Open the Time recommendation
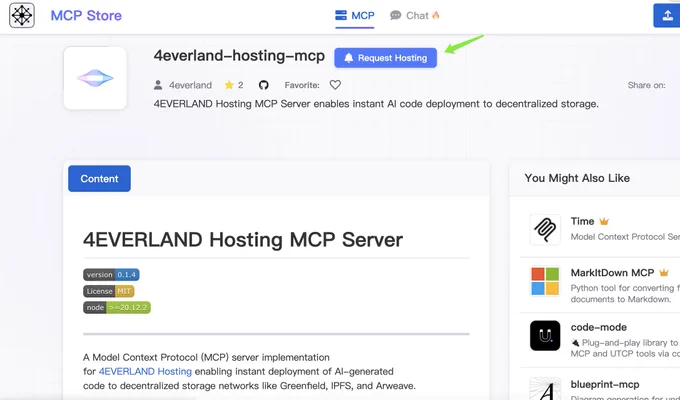The width and height of the screenshot is (680, 400). (x=582, y=221)
